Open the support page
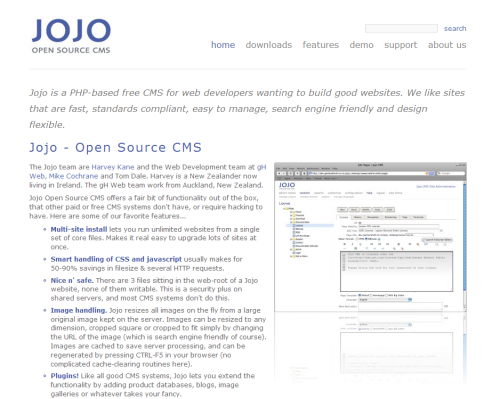Screen dimensions: 500x399 tap(400, 45)
